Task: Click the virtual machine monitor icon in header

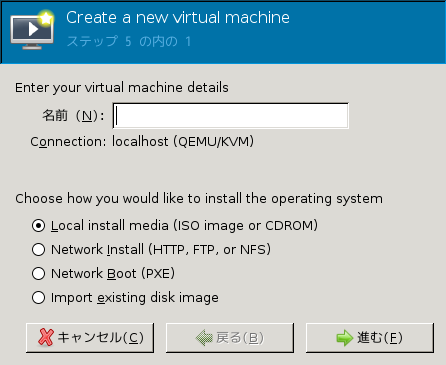Action: click(x=32, y=30)
